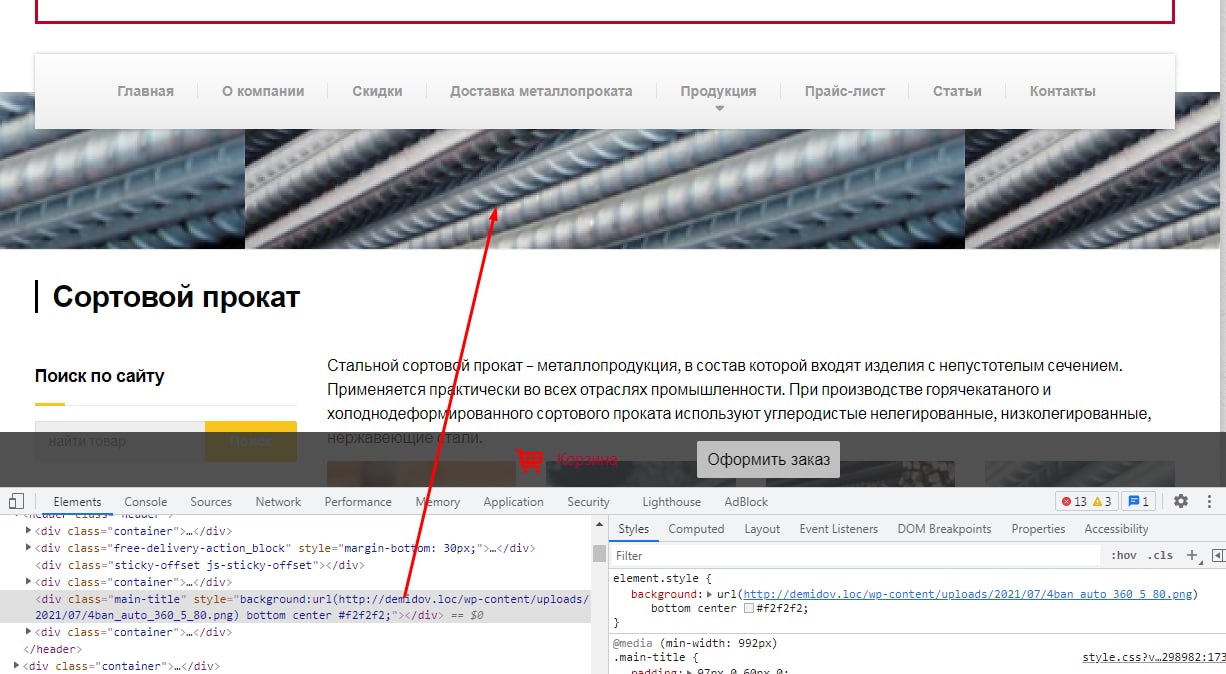
Task: Toggle the computed styles sidebar pane icon
Action: 1217,555
